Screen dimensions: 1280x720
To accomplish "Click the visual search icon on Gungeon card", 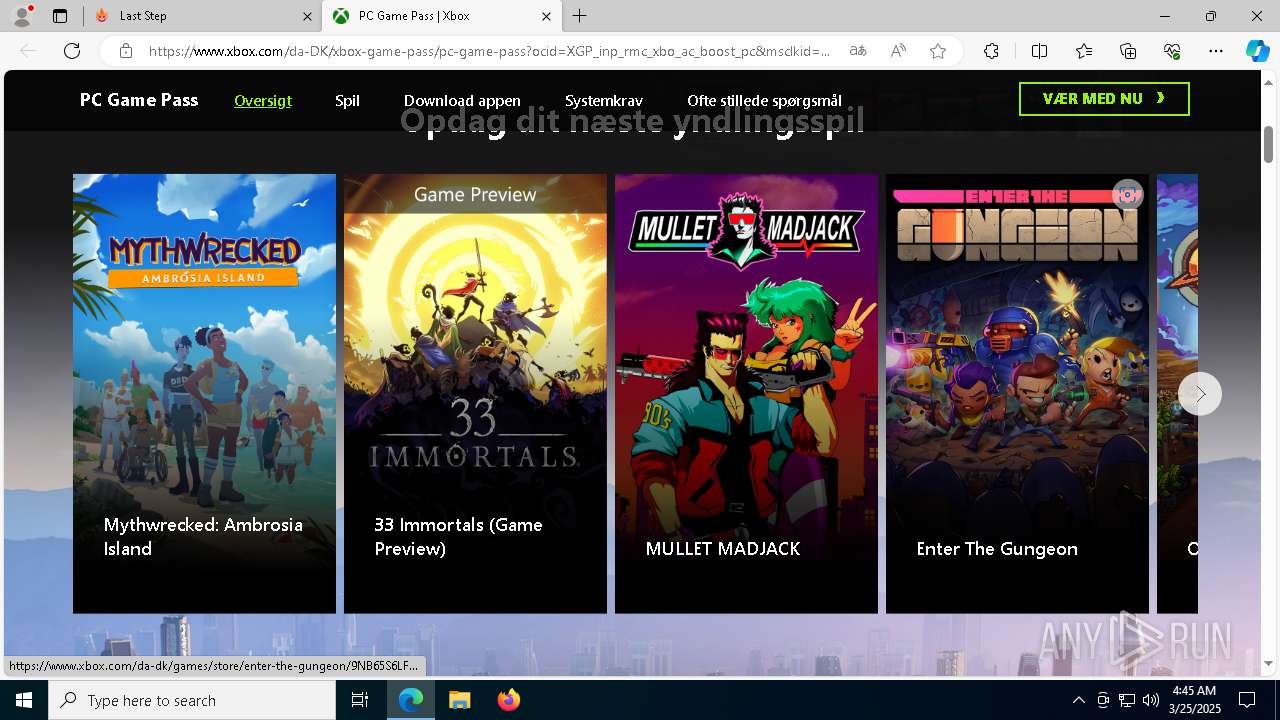I will tap(1127, 195).
